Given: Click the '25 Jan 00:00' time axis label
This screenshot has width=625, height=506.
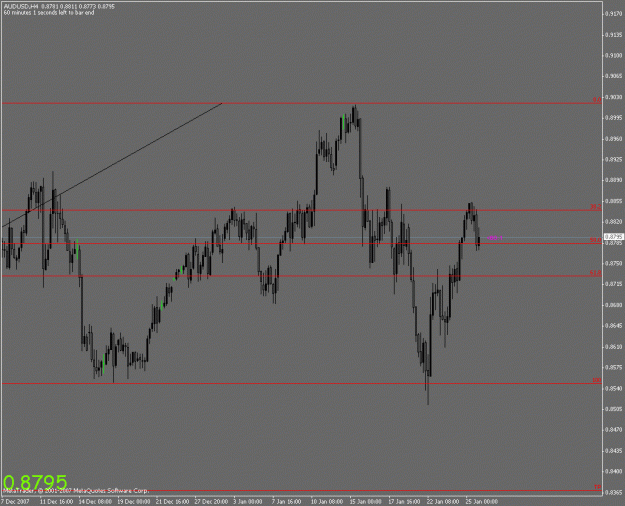Looking at the screenshot, I should tap(482, 501).
